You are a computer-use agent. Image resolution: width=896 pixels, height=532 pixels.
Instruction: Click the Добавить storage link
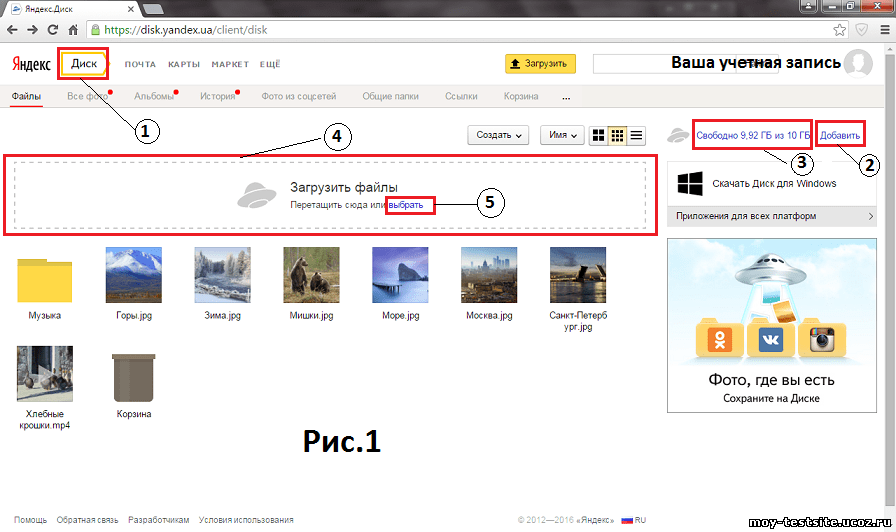(x=840, y=135)
